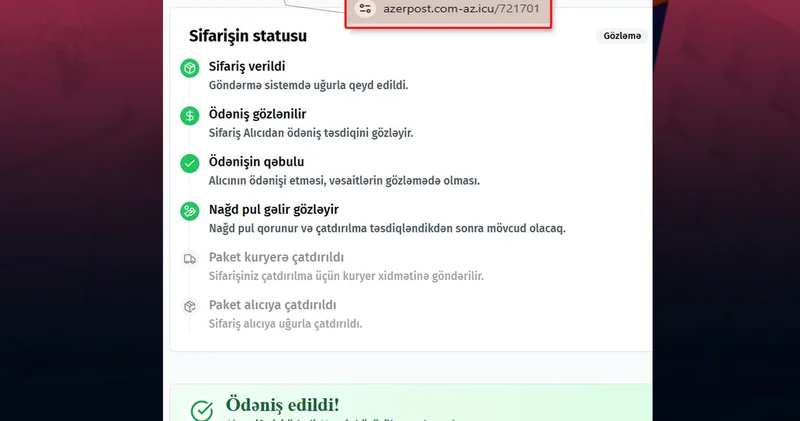The width and height of the screenshot is (800, 421).
Task: Click the Paket alıcıya çatdırıldı step title
Action: [272, 305]
